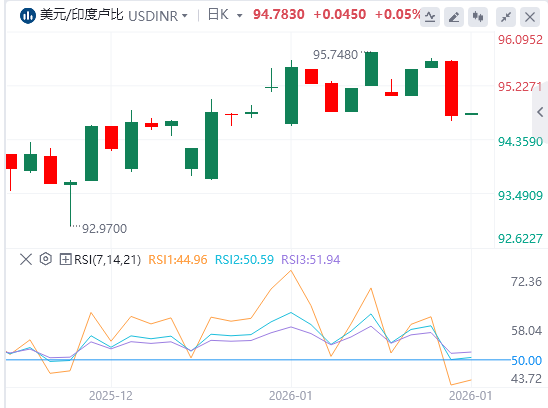548x408 pixels.
Task: Click the 95.7480 high price marker
Action: pyautogui.click(x=335, y=55)
